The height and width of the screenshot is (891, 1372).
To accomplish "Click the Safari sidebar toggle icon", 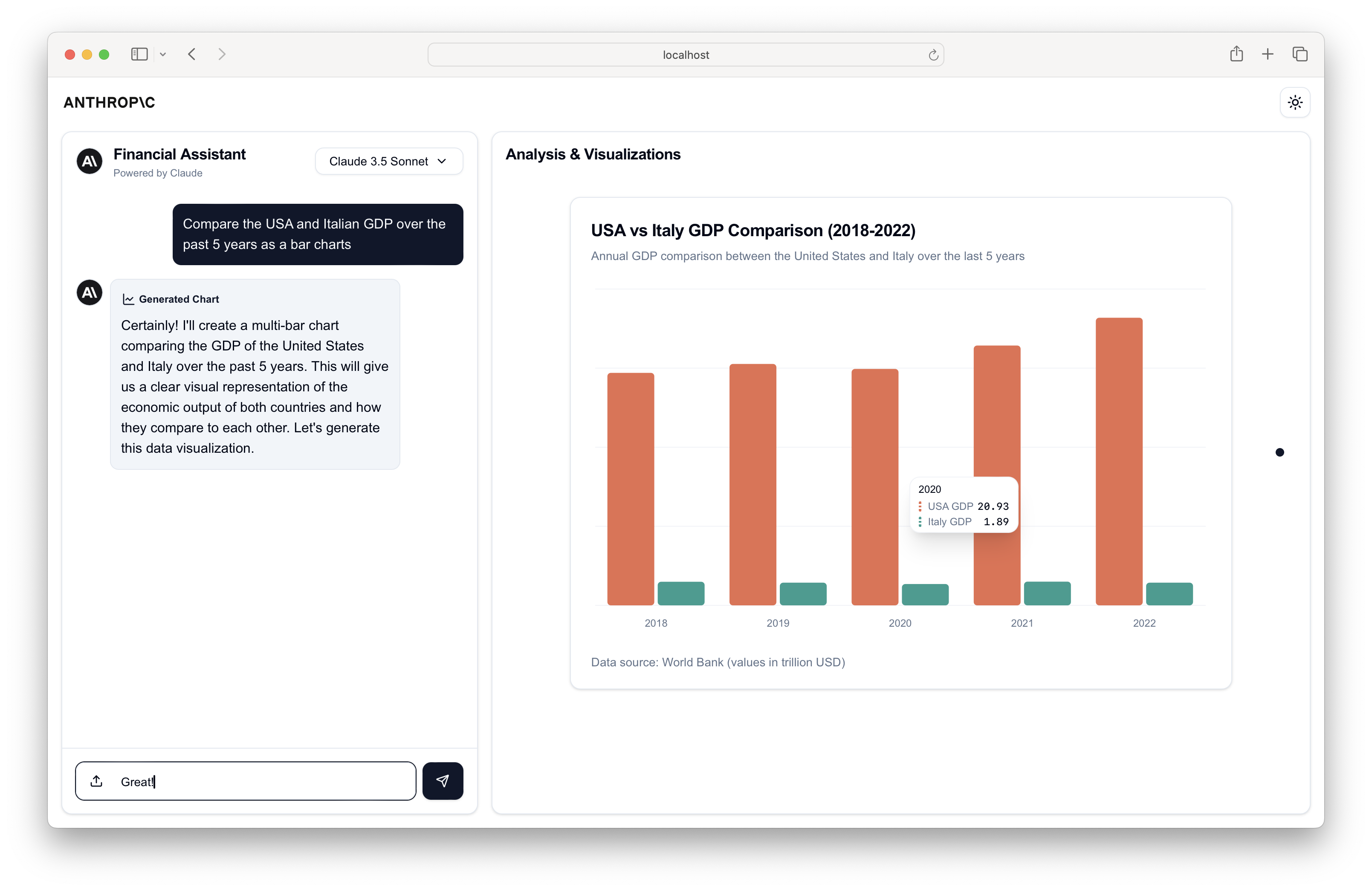I will pyautogui.click(x=139, y=54).
